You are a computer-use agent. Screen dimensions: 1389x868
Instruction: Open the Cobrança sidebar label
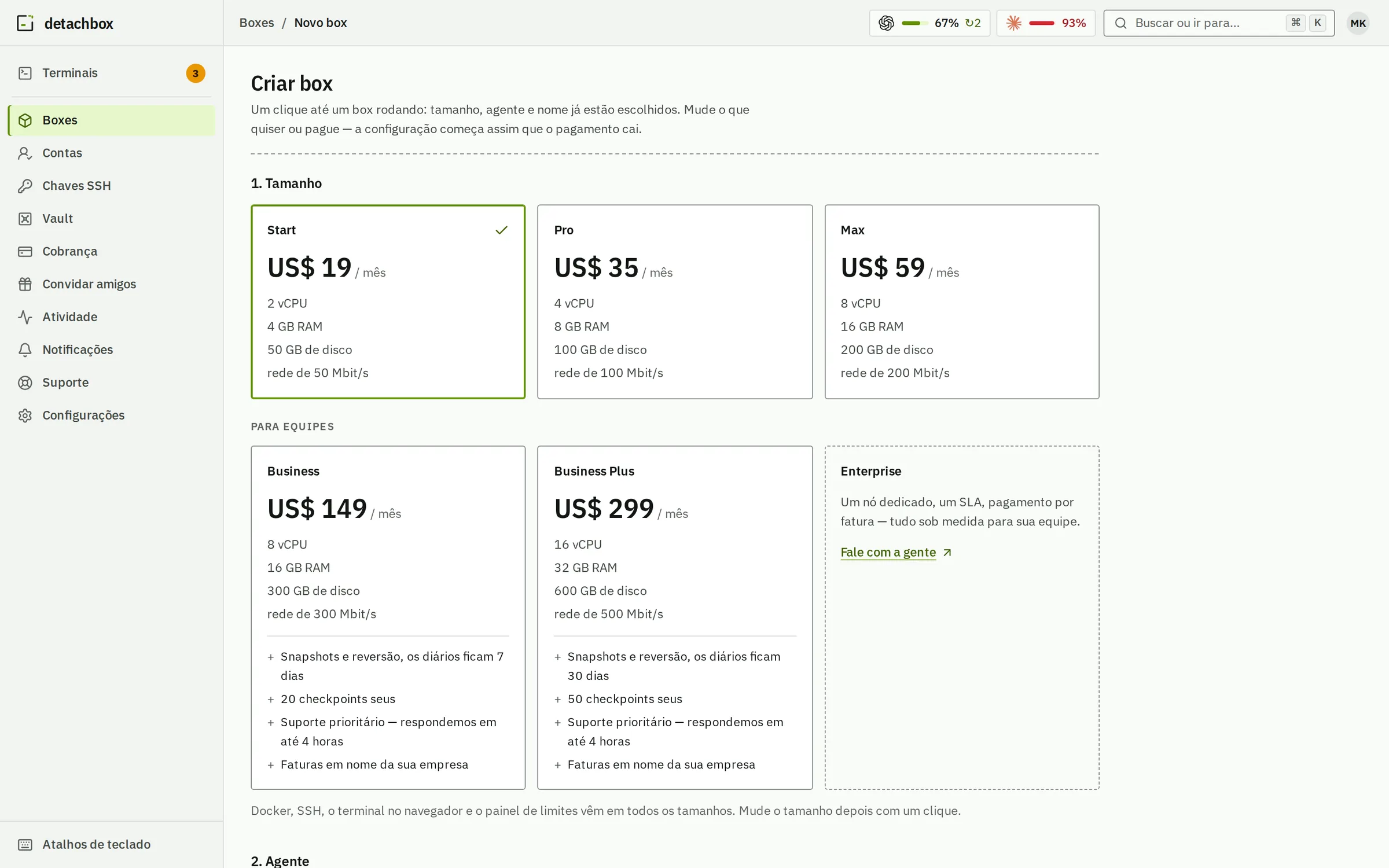(69, 252)
